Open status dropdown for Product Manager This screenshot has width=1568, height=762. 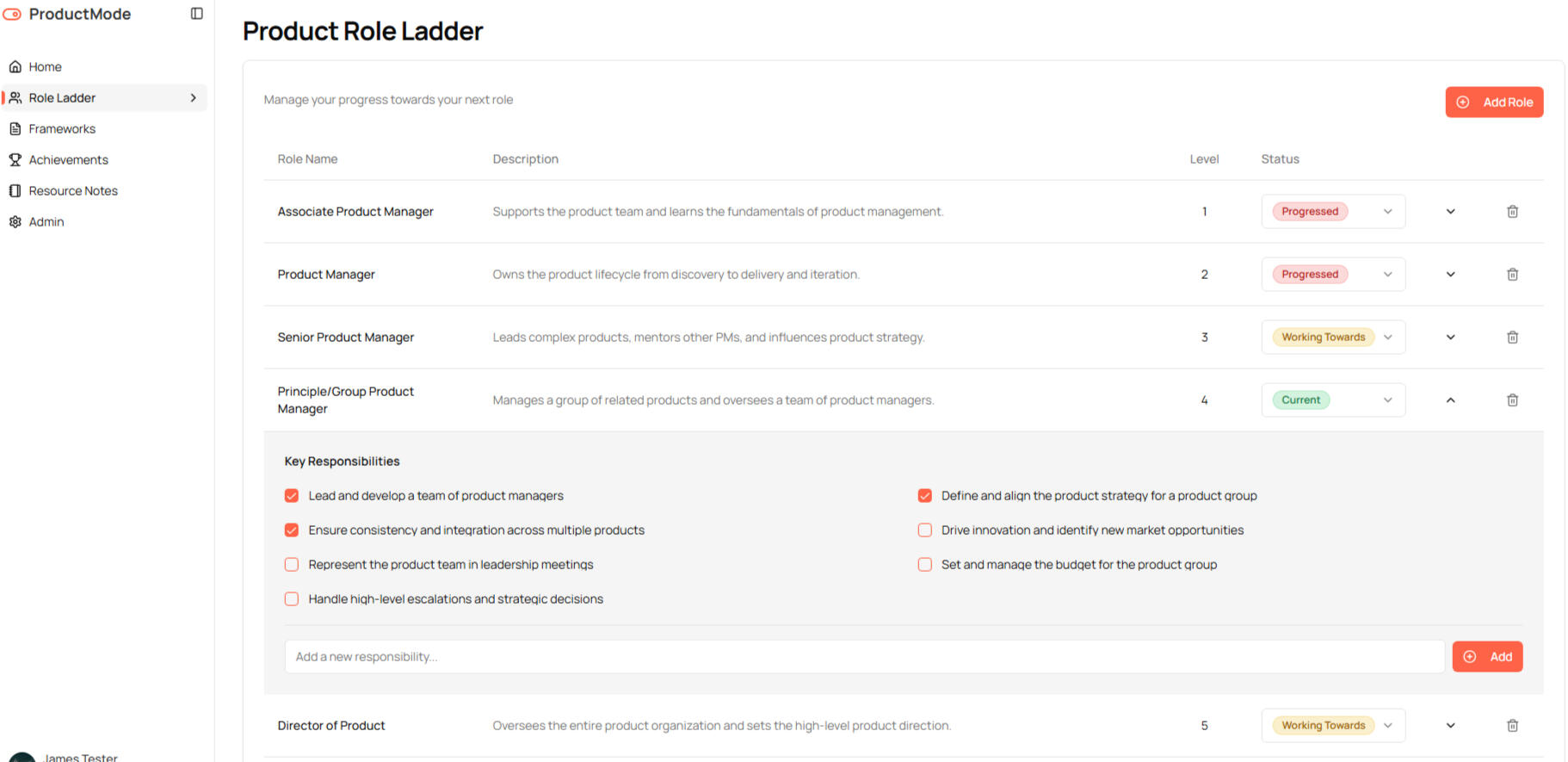point(1332,275)
